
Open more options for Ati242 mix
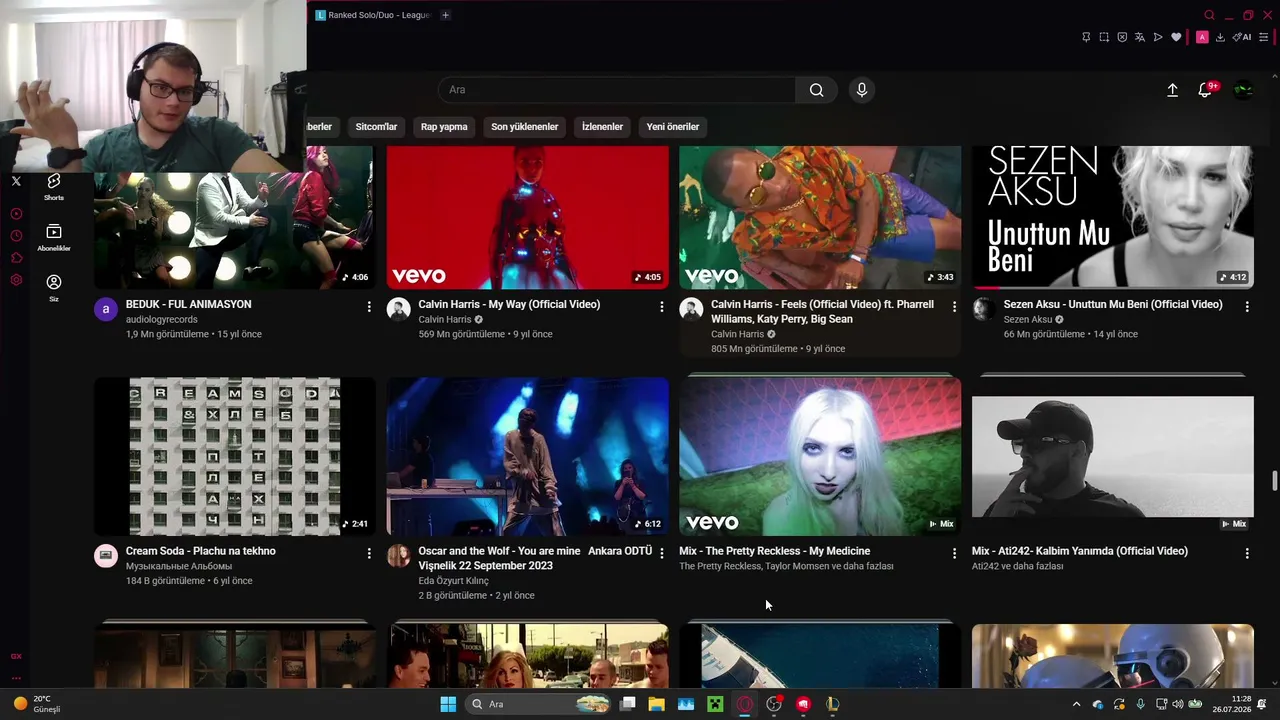(1247, 553)
